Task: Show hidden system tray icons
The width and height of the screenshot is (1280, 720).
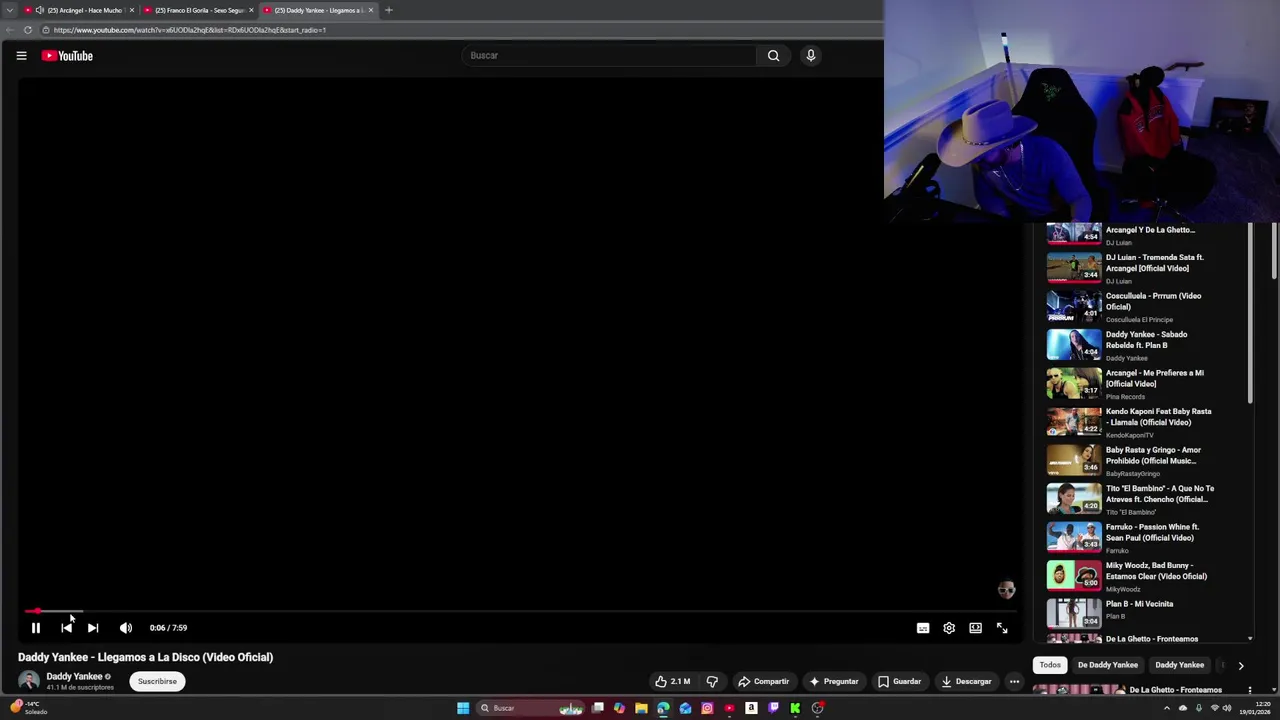Action: coord(1166,708)
